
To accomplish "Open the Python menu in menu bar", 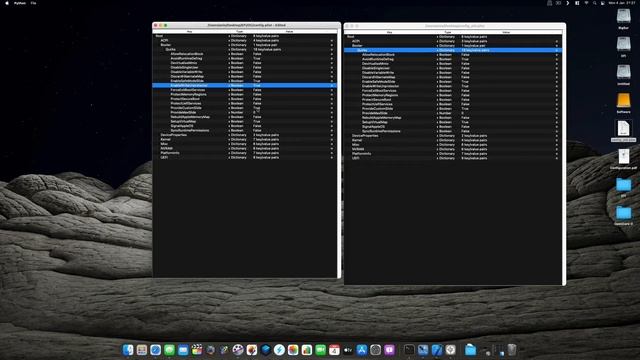I will point(20,3).
